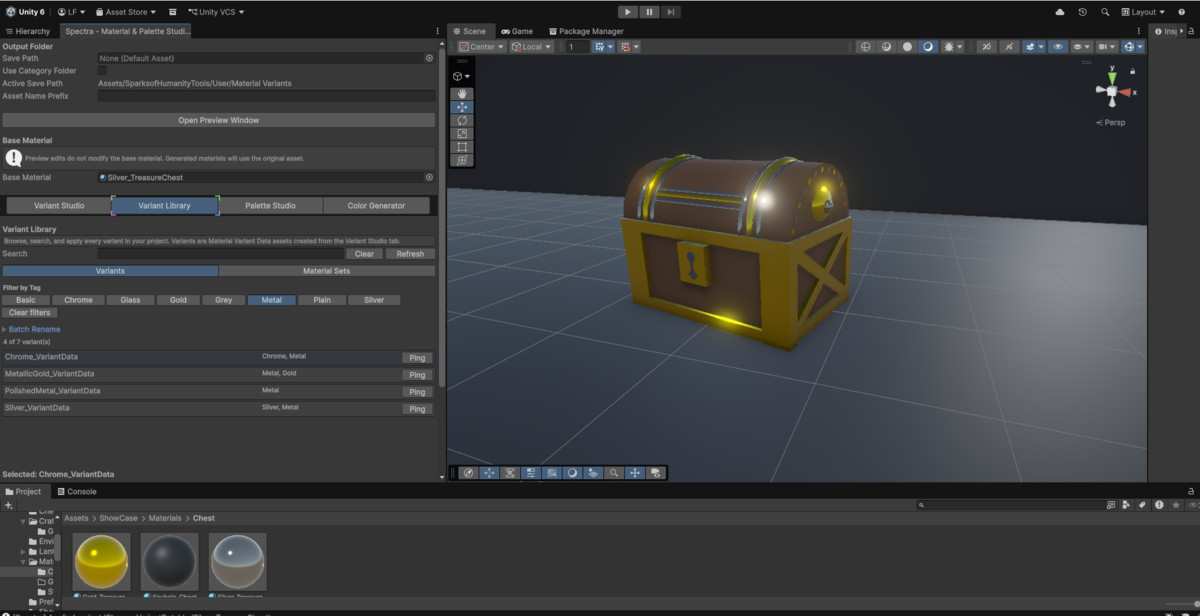Select the Hand view tool
Viewport: 1200px width, 616px height.
[x=462, y=94]
